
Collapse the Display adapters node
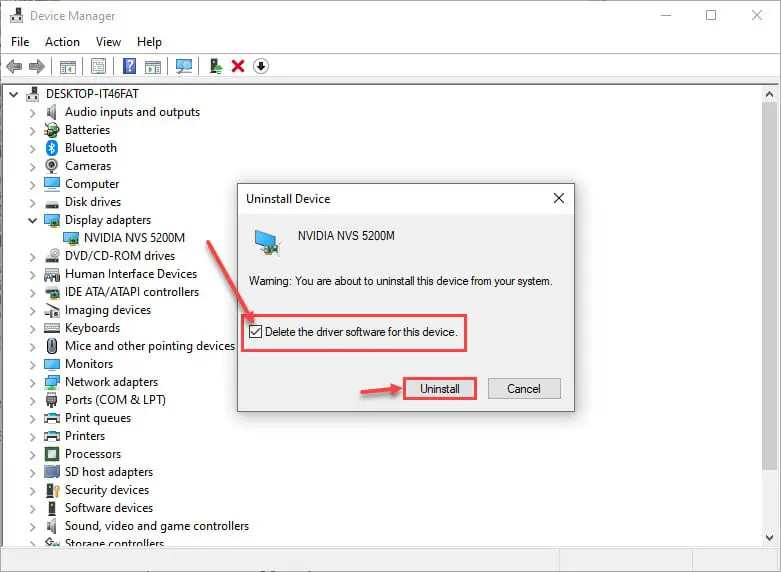click(32, 220)
